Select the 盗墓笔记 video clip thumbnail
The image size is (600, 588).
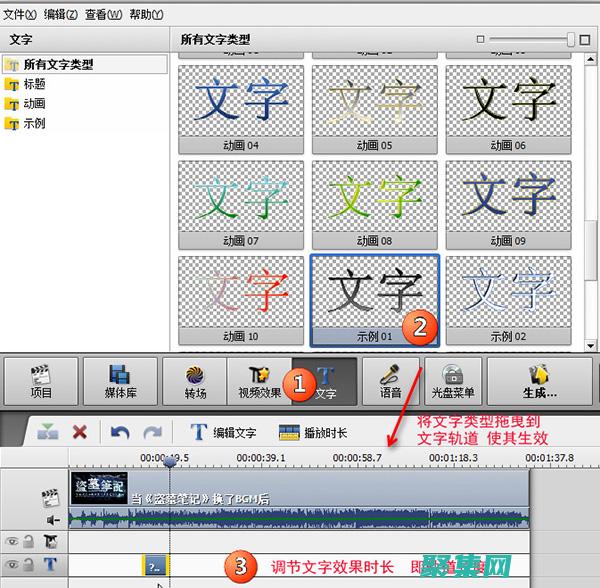pos(99,487)
